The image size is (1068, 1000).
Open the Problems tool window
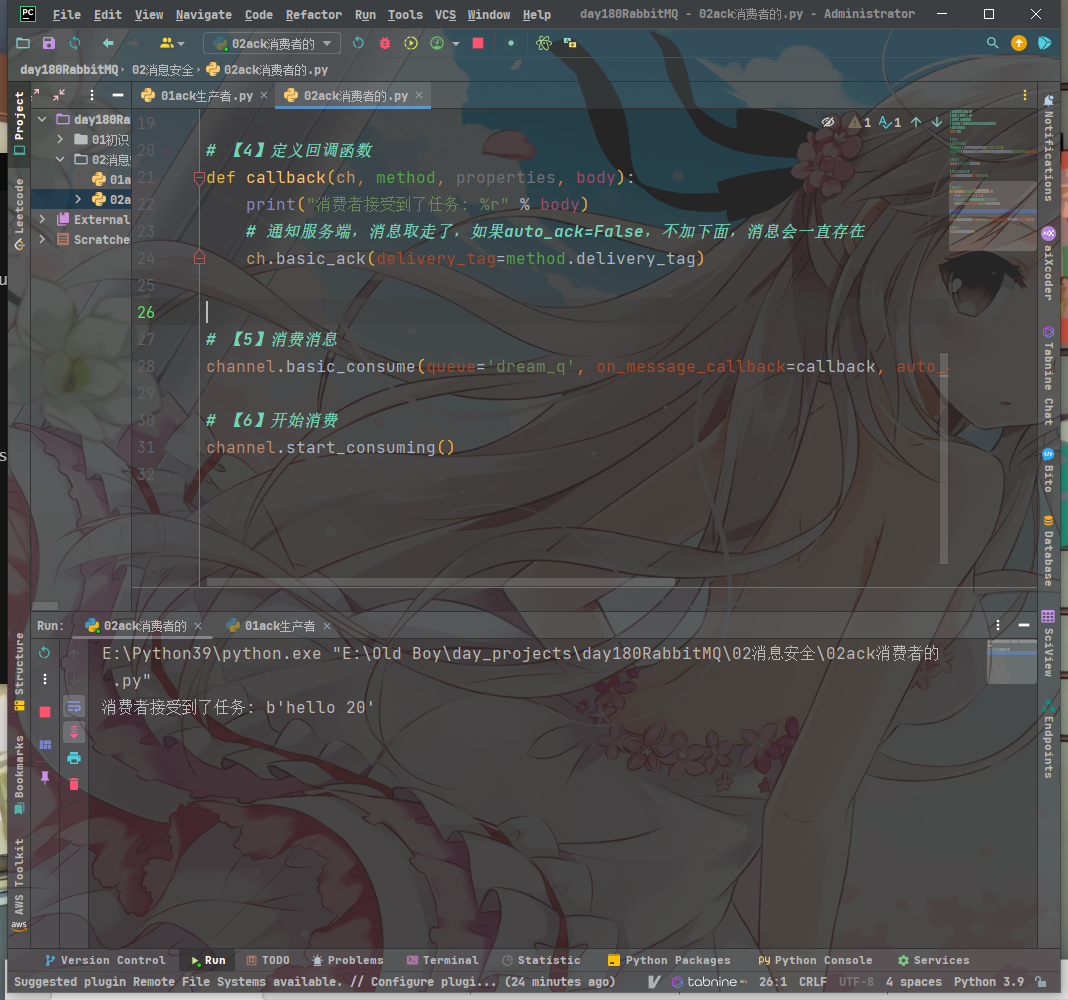(347, 960)
